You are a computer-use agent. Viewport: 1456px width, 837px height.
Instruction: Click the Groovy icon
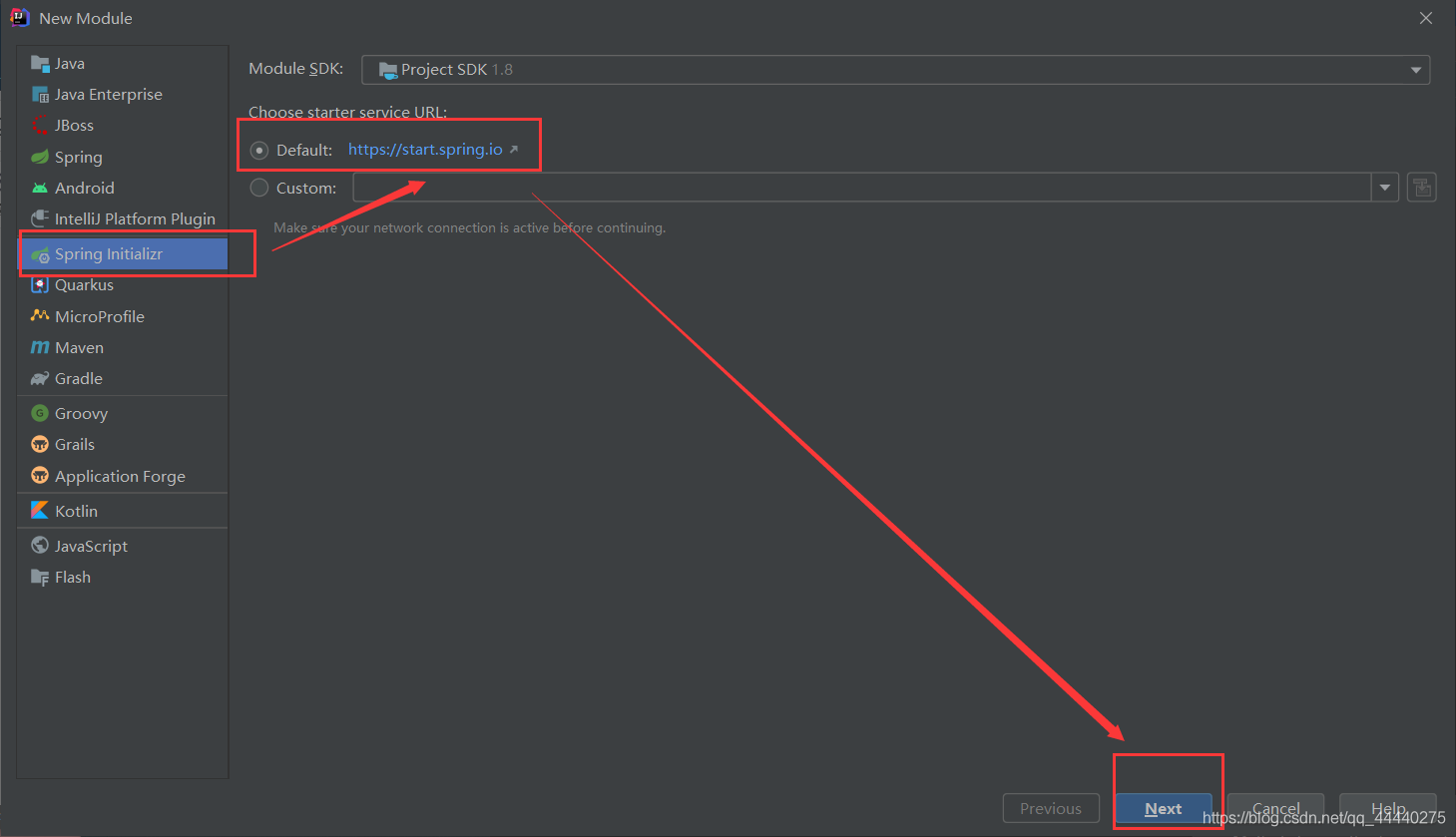coord(40,413)
